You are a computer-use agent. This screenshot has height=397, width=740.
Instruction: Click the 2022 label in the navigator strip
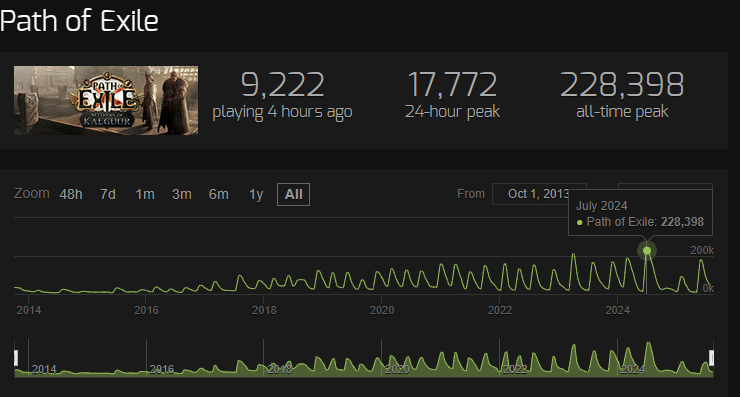(514, 369)
